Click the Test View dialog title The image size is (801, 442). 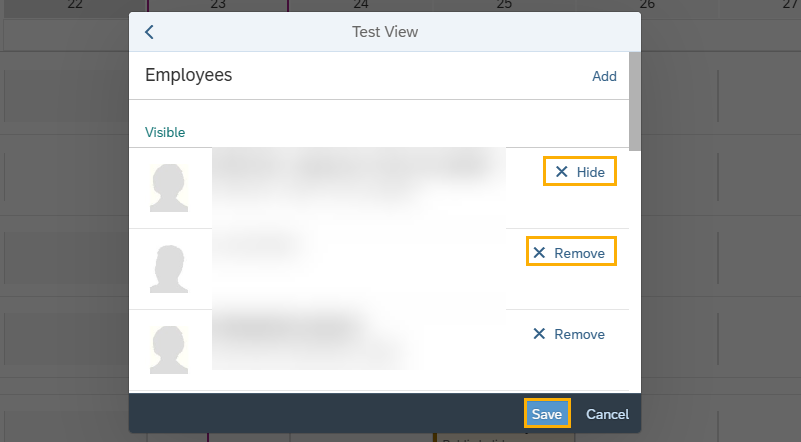(x=385, y=32)
